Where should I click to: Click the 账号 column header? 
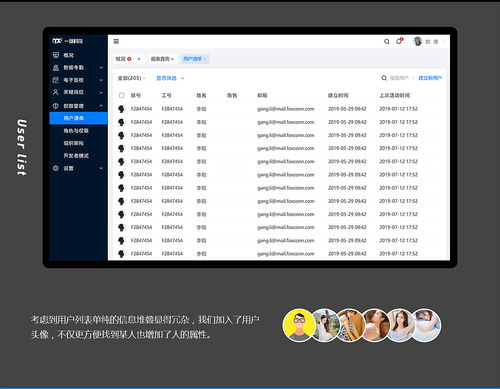136,95
